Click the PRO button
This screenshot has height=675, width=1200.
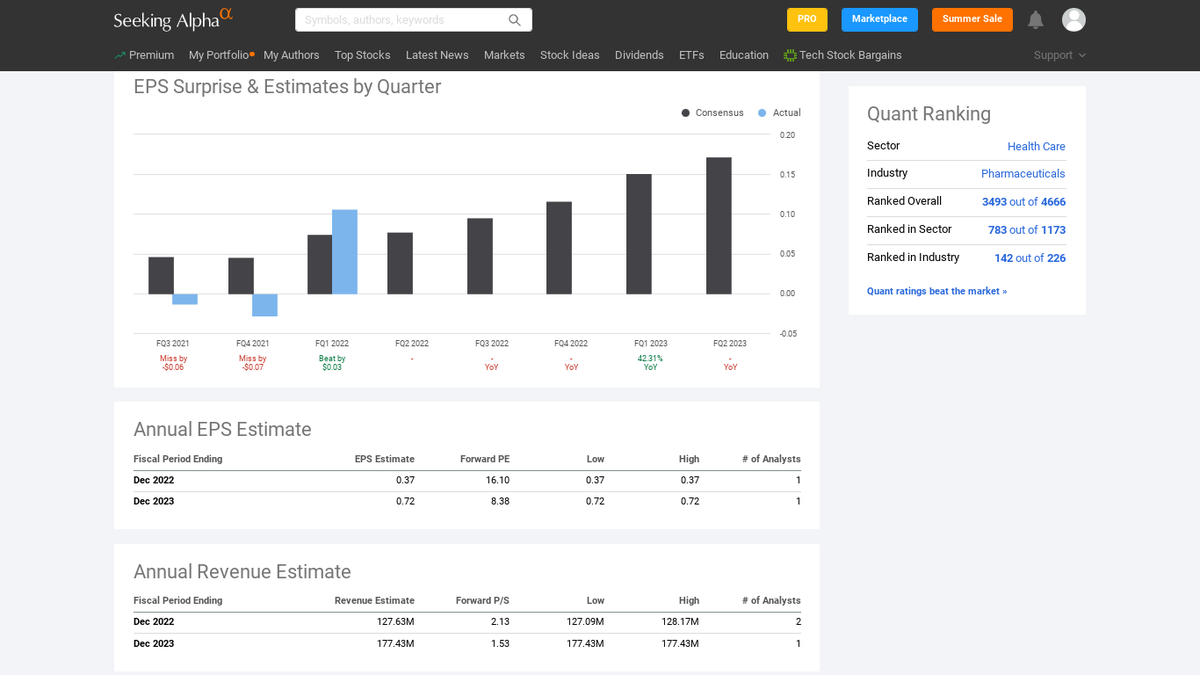point(807,20)
